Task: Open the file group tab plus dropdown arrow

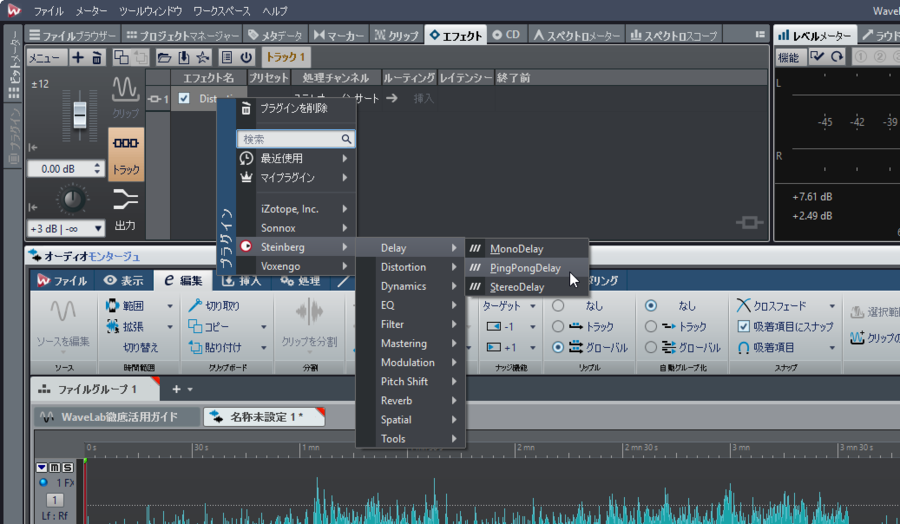Action: [190, 389]
